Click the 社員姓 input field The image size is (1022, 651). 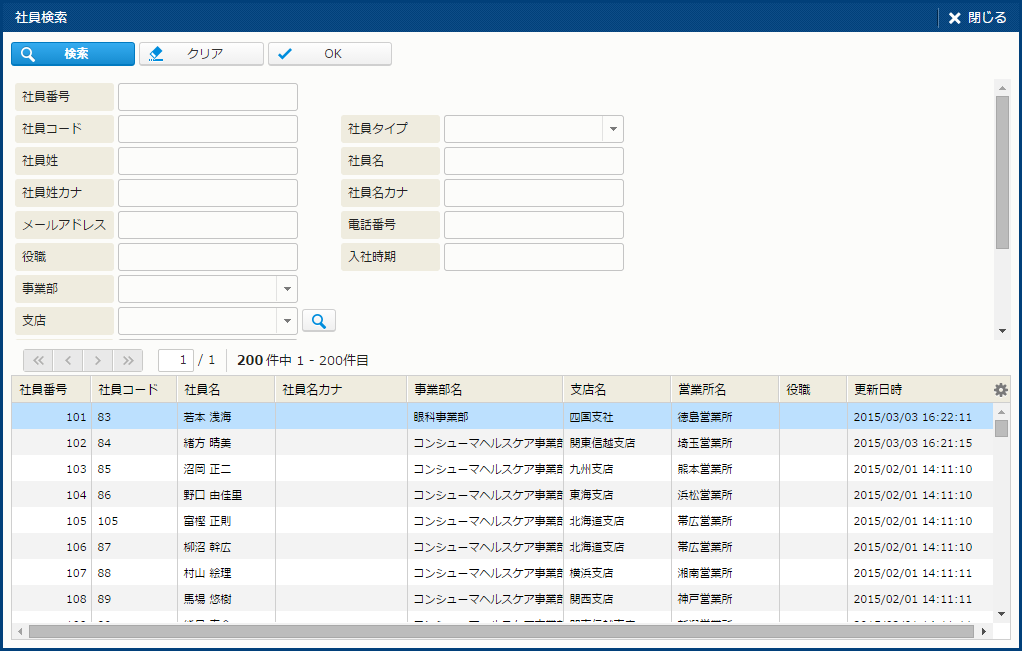coord(208,161)
